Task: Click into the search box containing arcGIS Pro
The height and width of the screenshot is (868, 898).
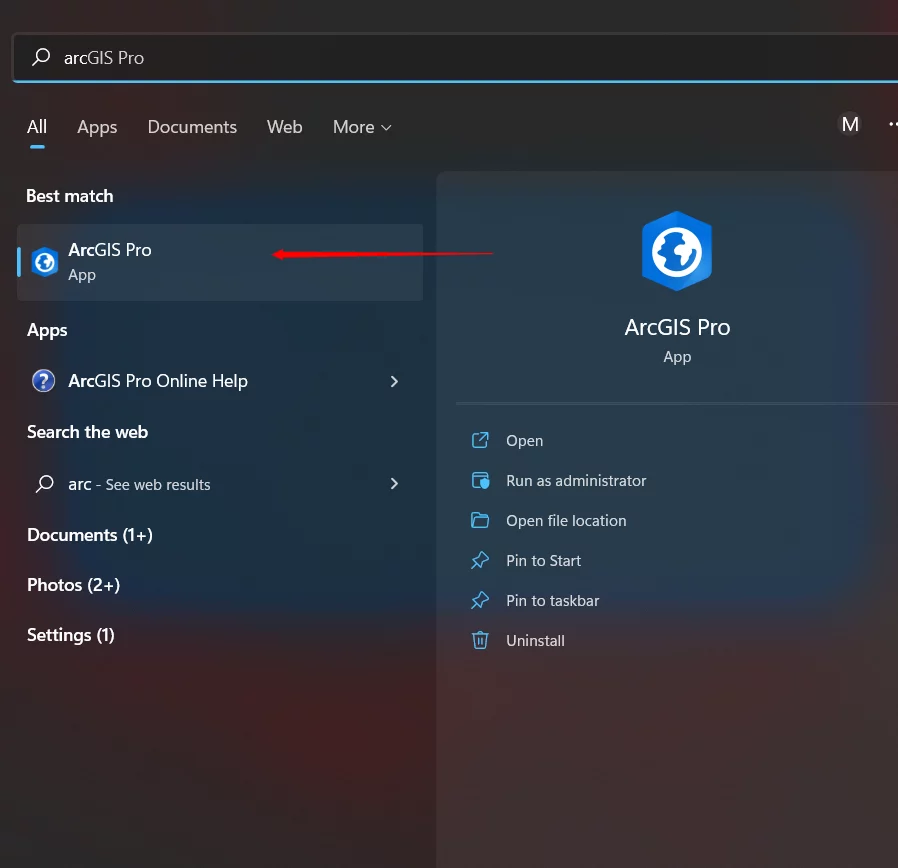Action: [458, 57]
